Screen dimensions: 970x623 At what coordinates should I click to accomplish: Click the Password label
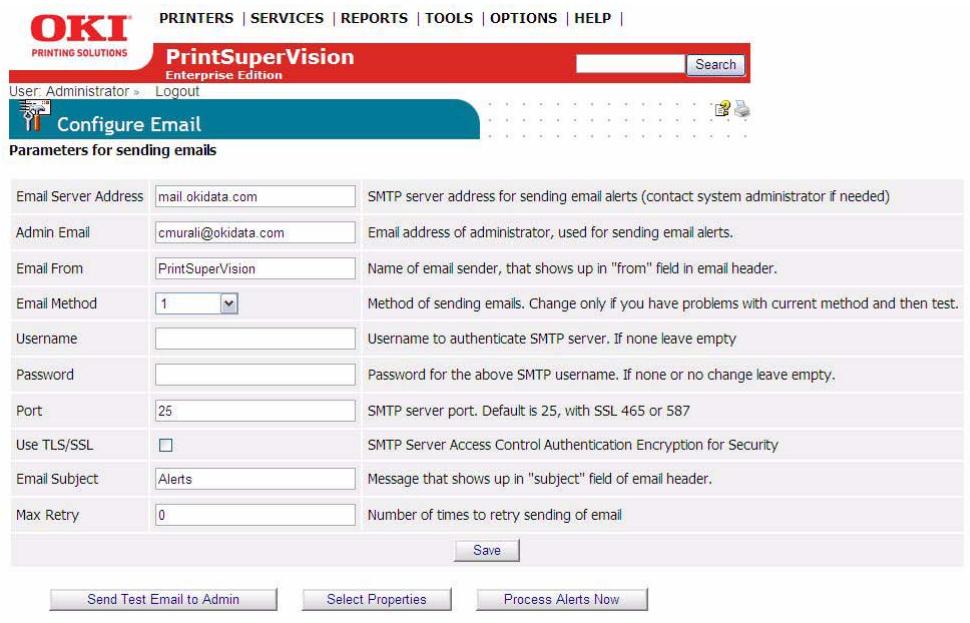(45, 375)
